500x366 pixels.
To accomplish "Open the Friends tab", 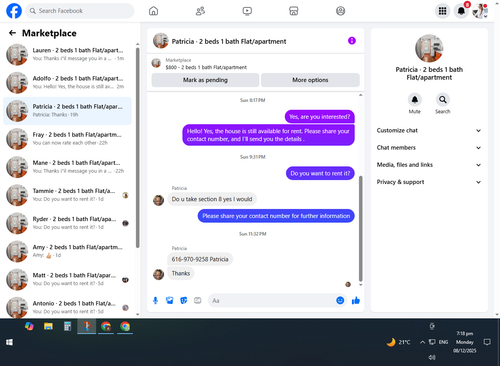I will point(200,11).
